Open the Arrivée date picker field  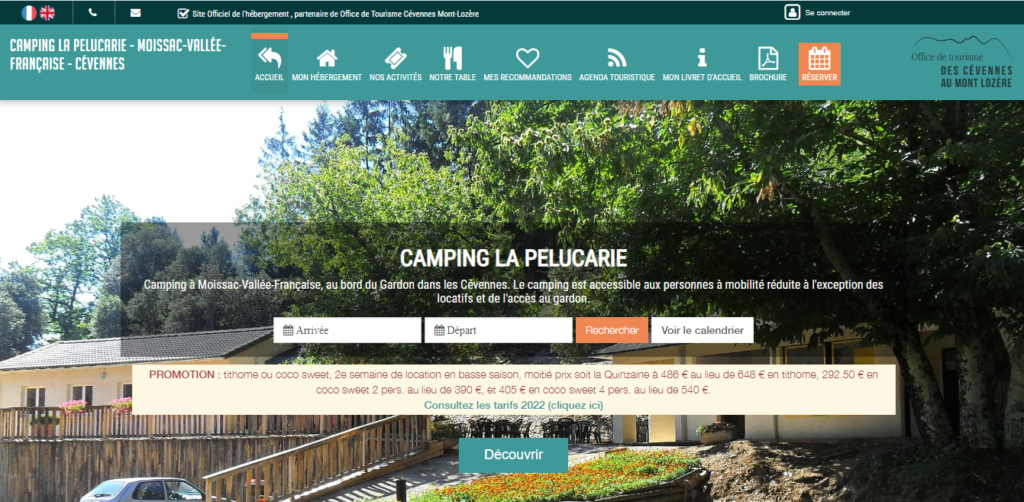click(347, 330)
